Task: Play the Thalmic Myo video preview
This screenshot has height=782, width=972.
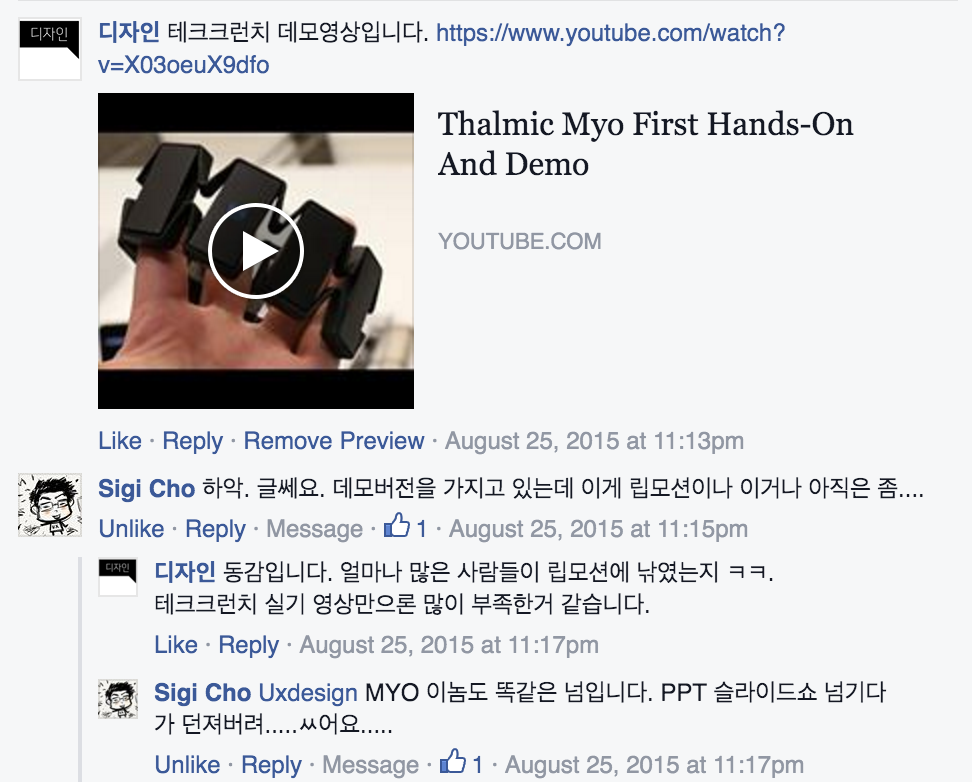Action: [255, 251]
